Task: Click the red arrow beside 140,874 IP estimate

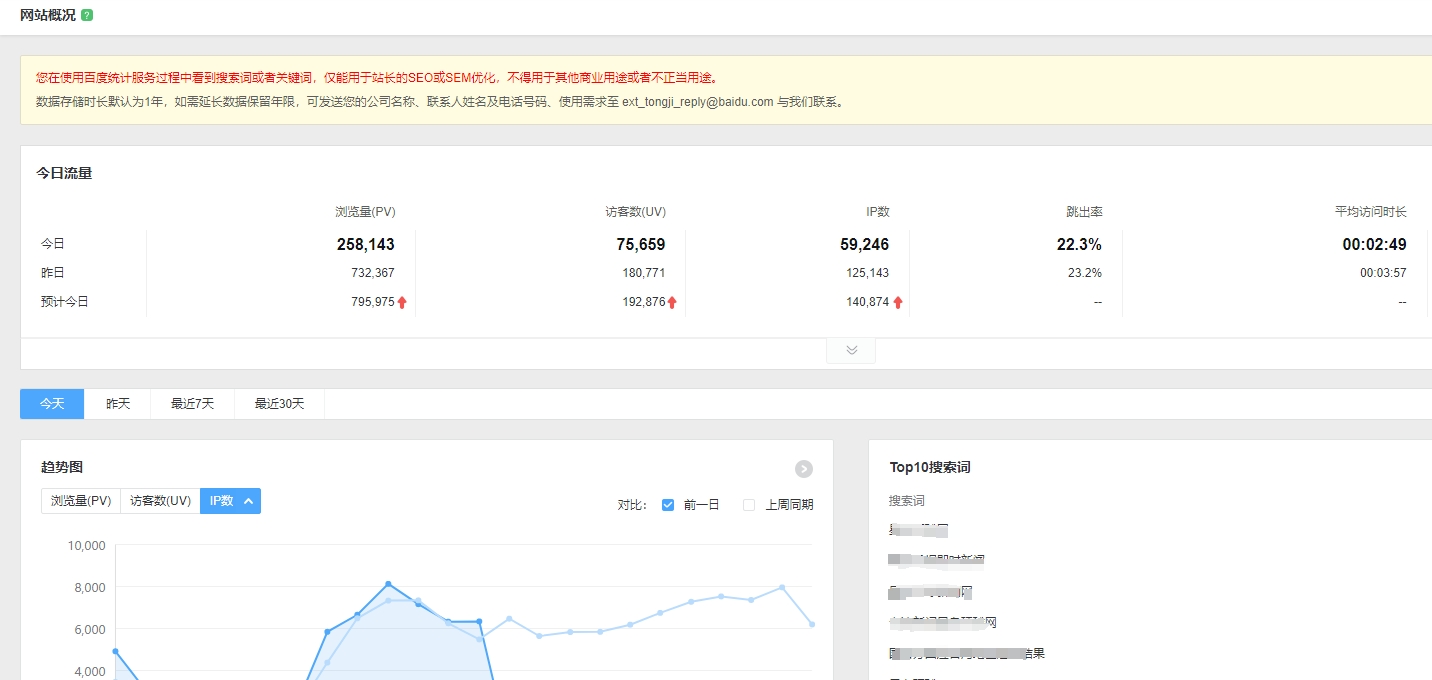Action: (898, 301)
